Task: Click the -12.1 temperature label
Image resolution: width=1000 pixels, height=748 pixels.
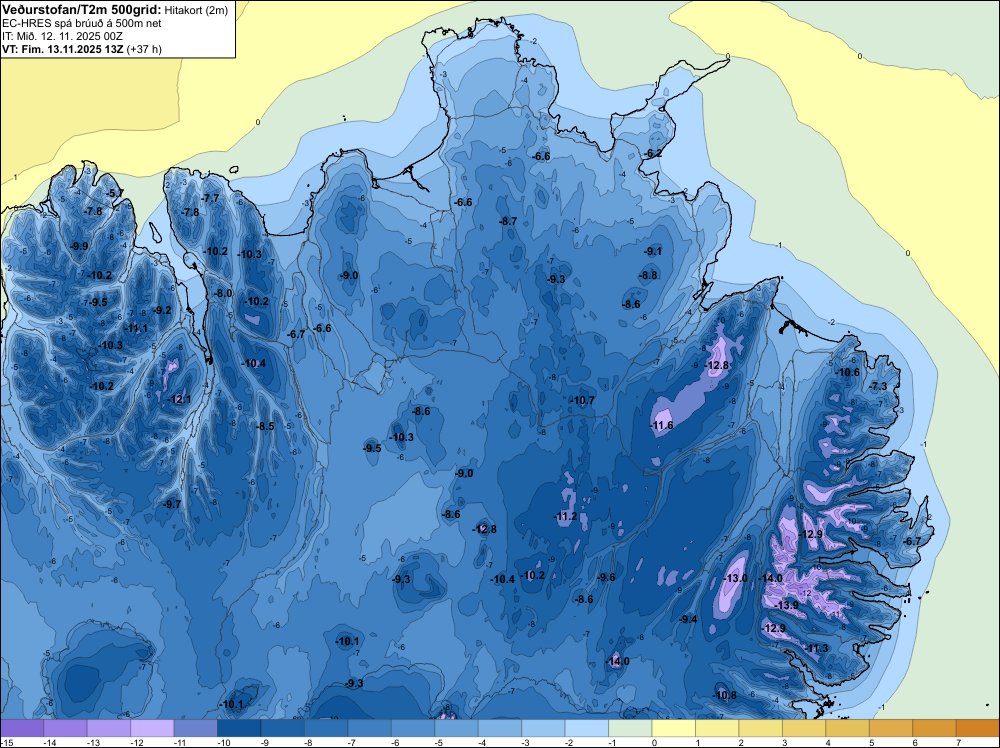Action: [179, 399]
